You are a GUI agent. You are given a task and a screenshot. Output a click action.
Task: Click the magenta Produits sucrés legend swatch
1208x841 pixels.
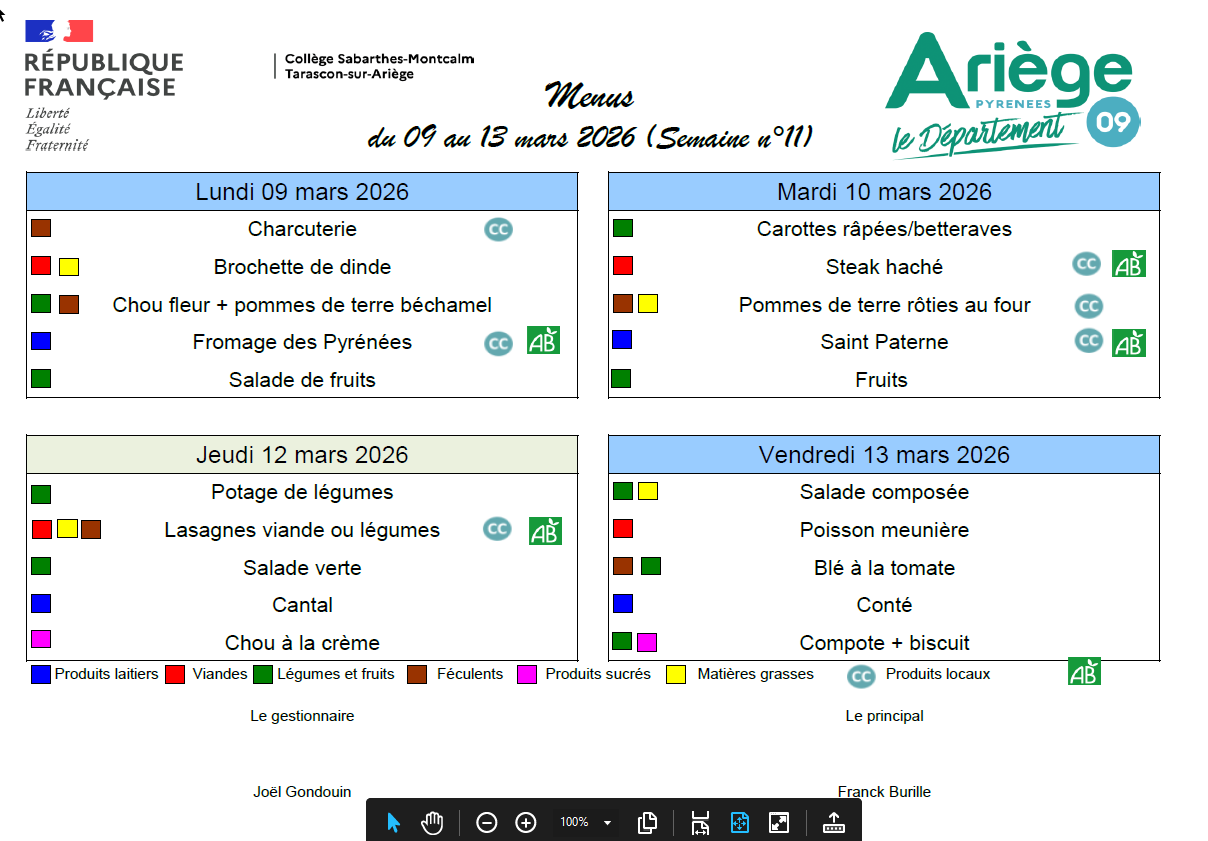pos(527,674)
